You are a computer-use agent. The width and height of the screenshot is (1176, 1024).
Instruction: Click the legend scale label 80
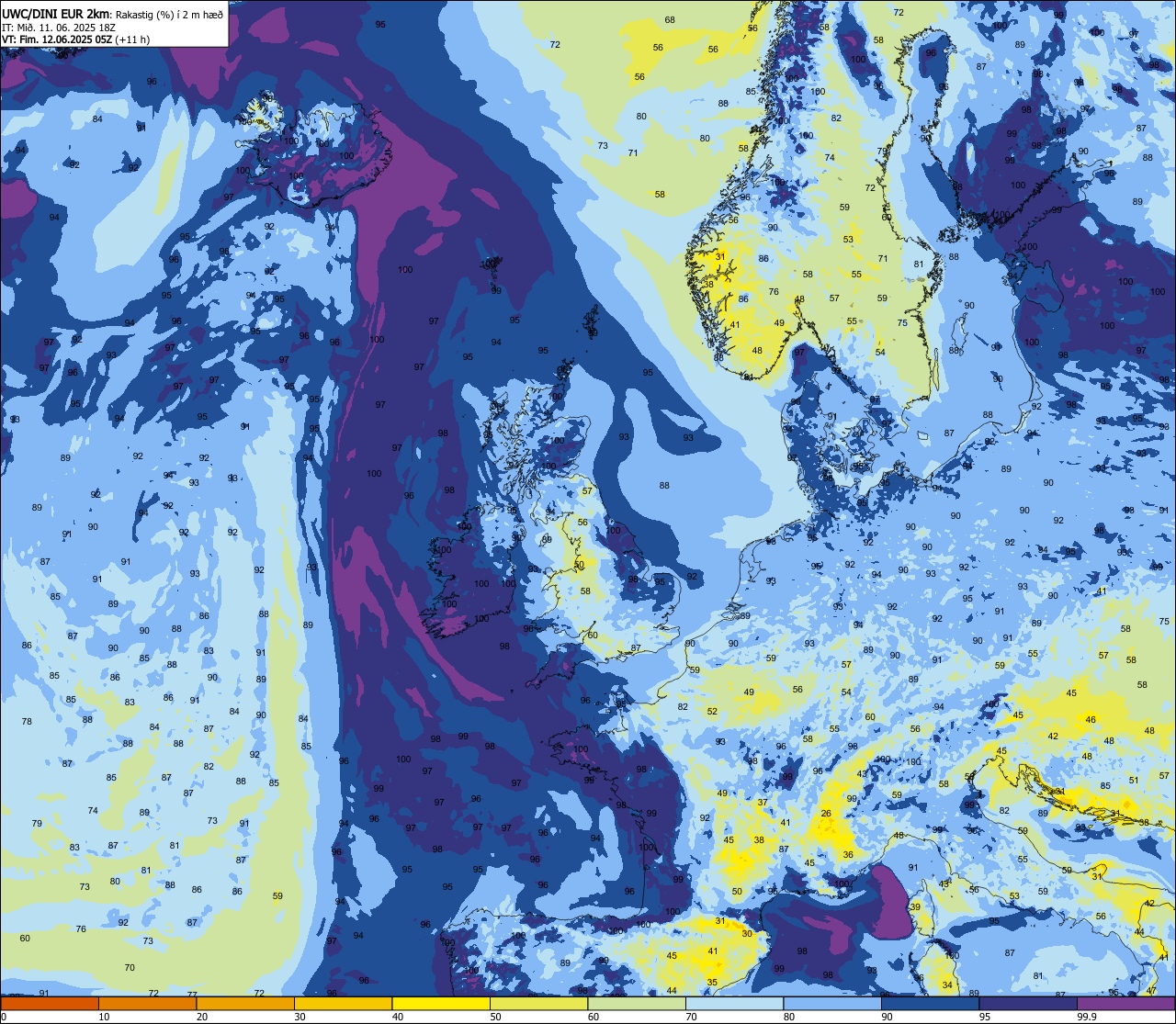tap(789, 1017)
